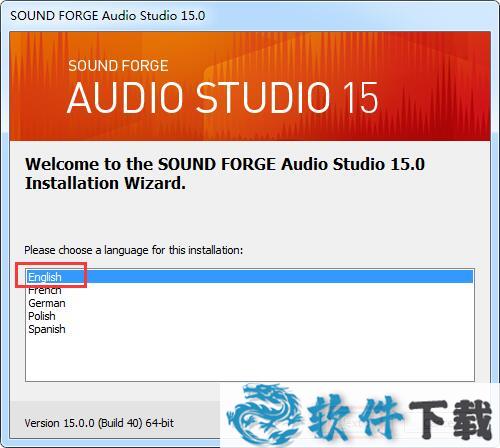Click the blue 软件 watermark text
The width and height of the screenshot is (500, 448).
coord(354,416)
